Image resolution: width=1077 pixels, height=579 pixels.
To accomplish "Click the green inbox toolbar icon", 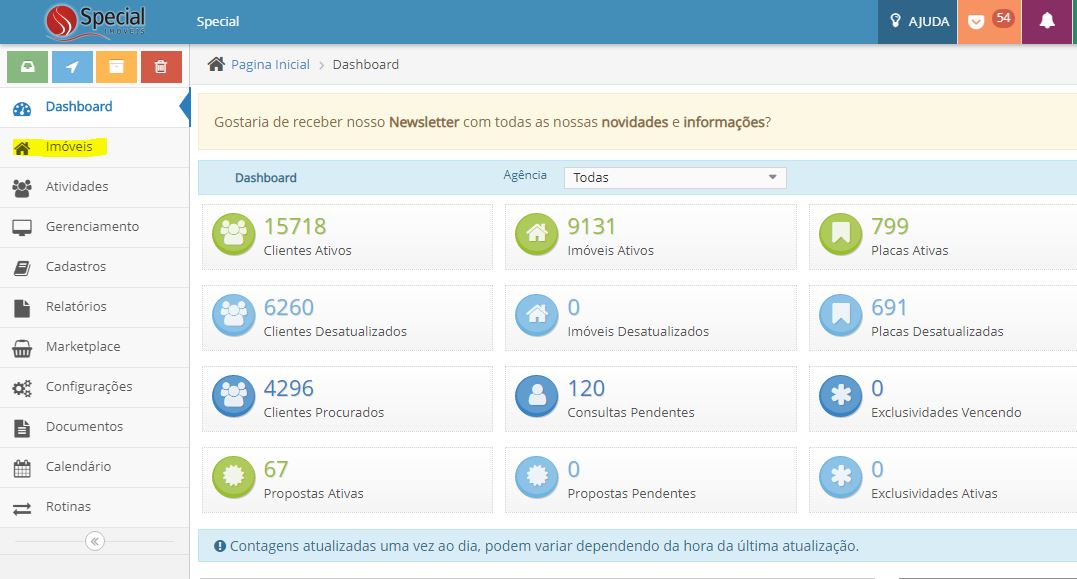I will tap(27, 66).
